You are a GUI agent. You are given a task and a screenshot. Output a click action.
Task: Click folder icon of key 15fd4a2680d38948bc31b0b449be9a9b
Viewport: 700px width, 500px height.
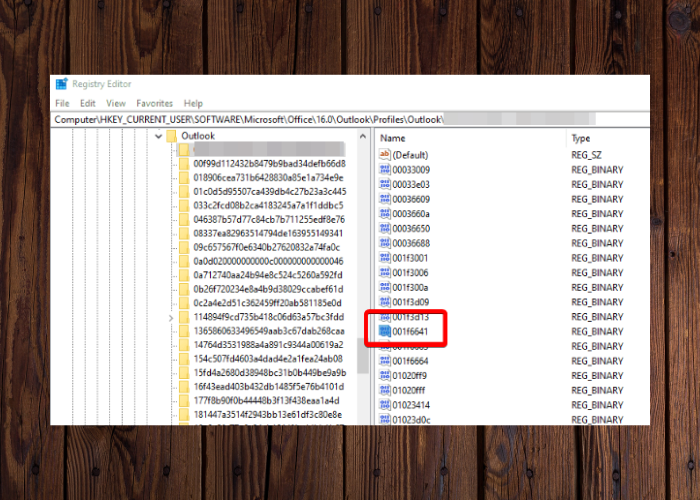(x=184, y=372)
